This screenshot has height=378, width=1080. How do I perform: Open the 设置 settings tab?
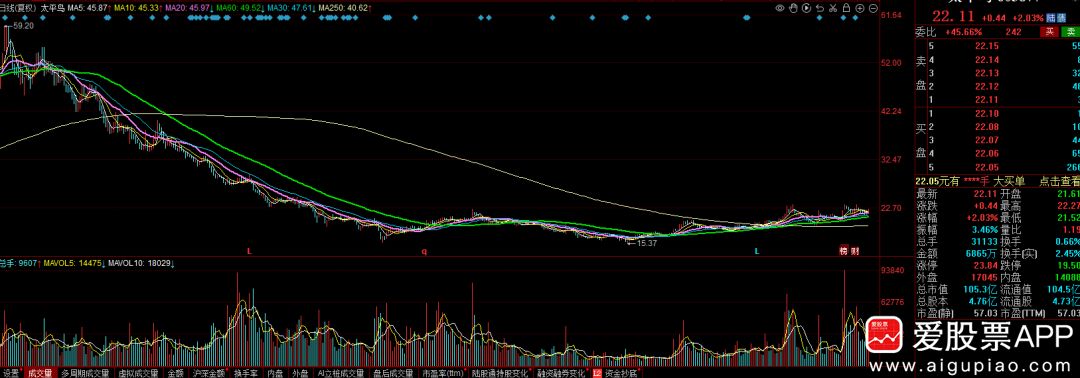[x=11, y=373]
